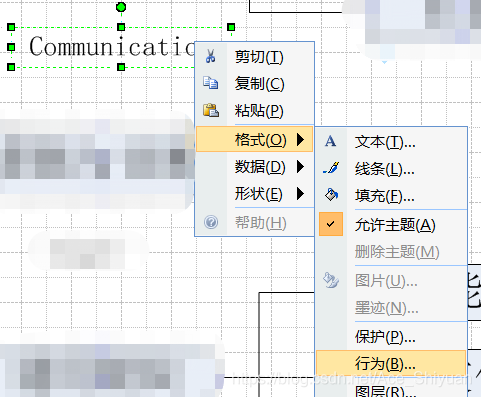481x397 pixels.
Task: Open 填充(F)... format dialog
Action: pyautogui.click(x=391, y=196)
